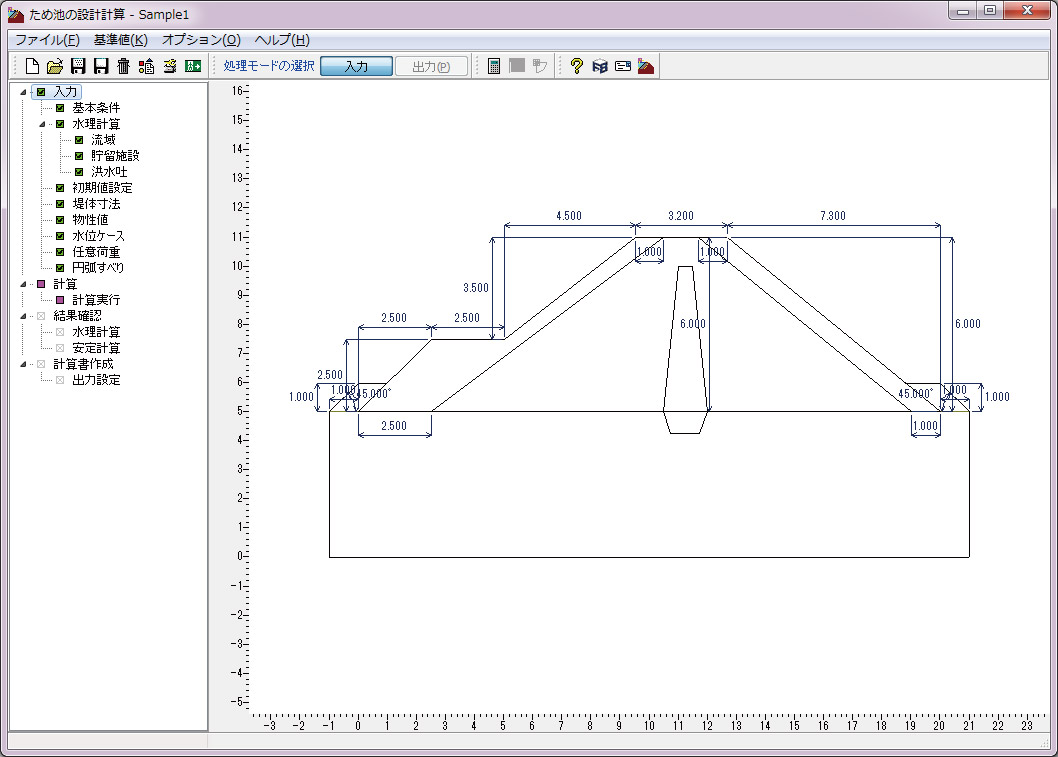Click the 3.500 height dimension label
The image size is (1058, 757).
(x=476, y=288)
